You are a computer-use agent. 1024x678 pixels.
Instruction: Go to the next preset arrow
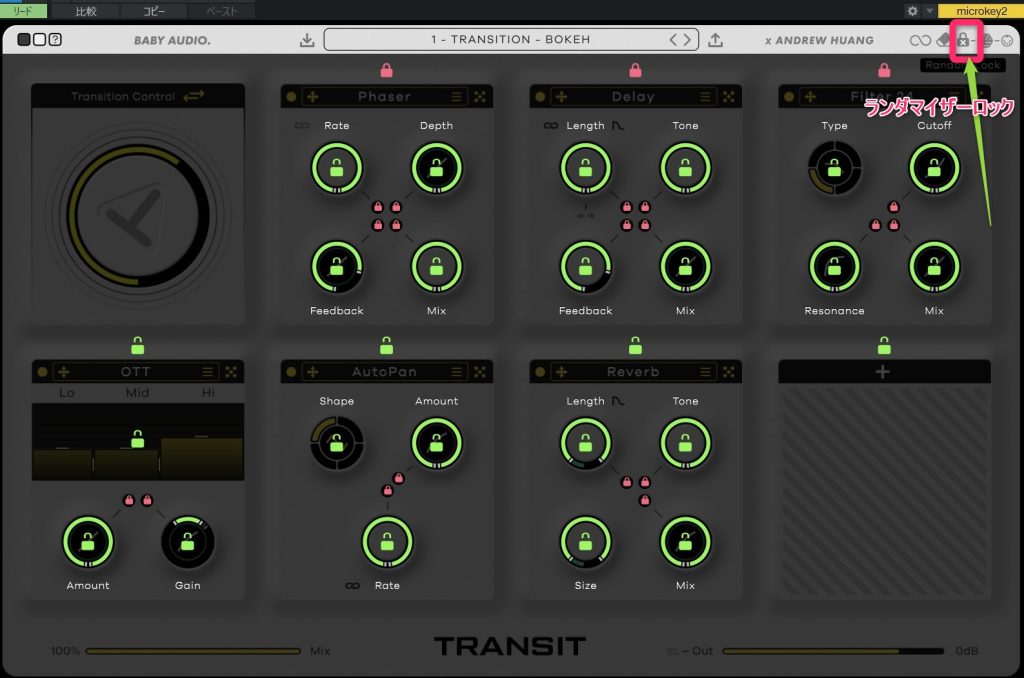(x=687, y=40)
